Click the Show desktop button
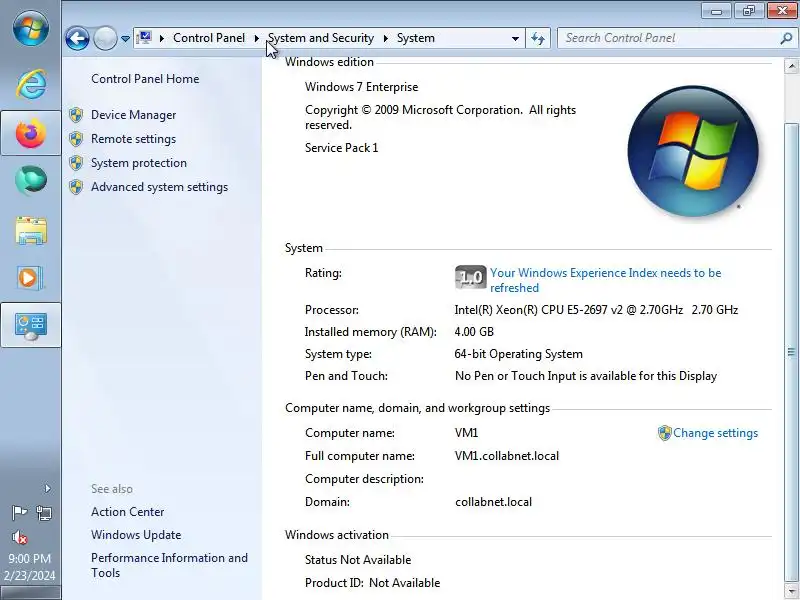Screen dimensions: 800x600 (x=31, y=593)
